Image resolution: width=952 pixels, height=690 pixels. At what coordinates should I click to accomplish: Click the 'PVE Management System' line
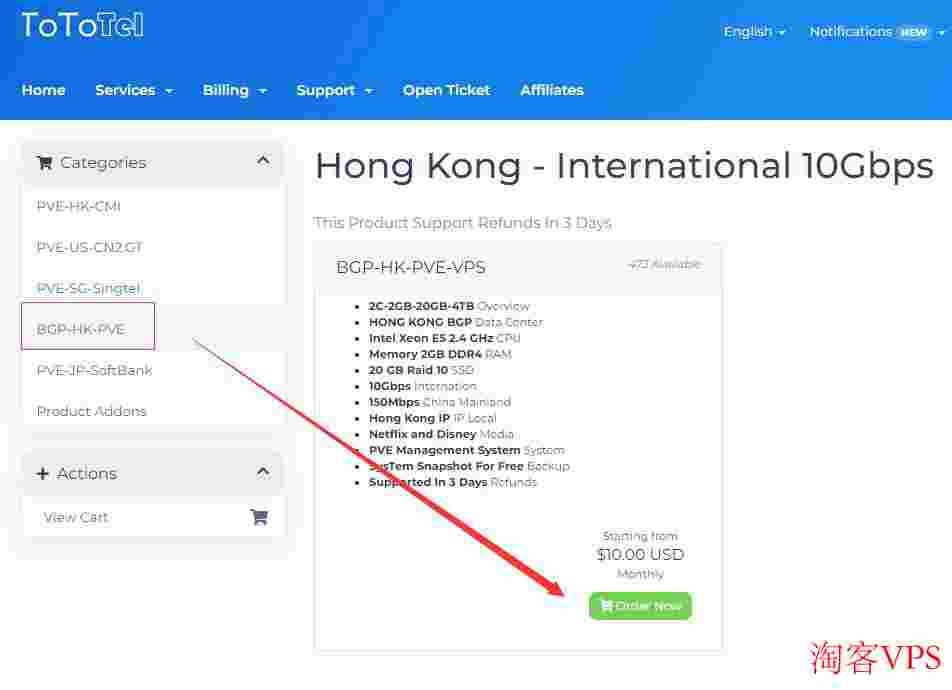coord(466,450)
